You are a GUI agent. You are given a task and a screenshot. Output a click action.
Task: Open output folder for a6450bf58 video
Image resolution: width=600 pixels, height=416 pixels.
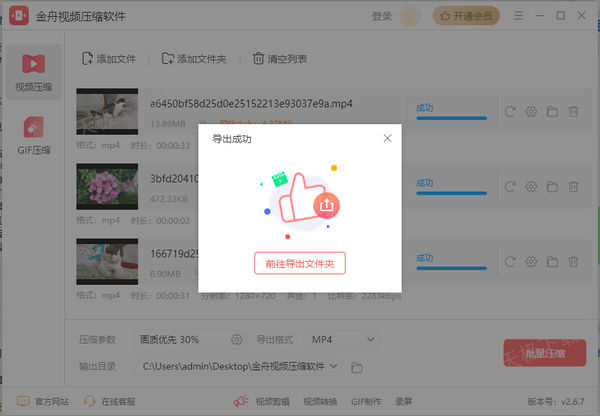tap(552, 112)
